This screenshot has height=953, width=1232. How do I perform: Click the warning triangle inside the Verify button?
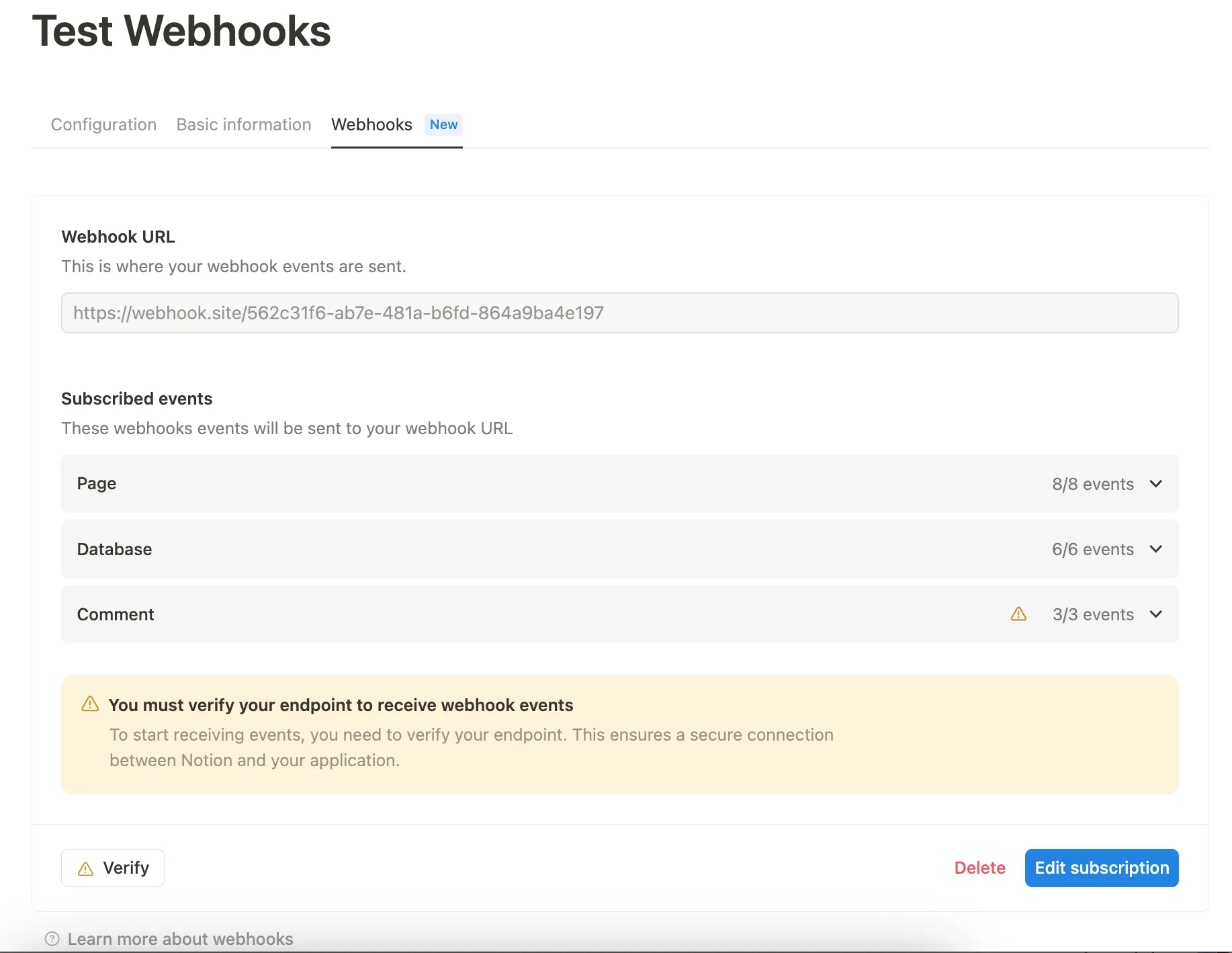coord(86,869)
